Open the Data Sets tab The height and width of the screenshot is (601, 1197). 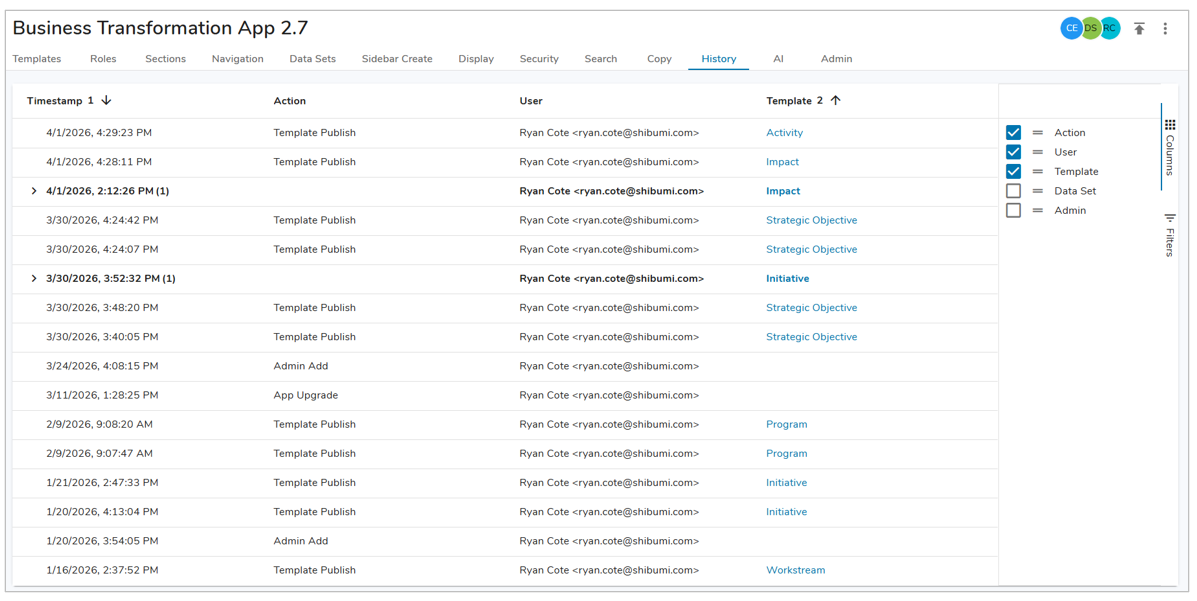312,59
